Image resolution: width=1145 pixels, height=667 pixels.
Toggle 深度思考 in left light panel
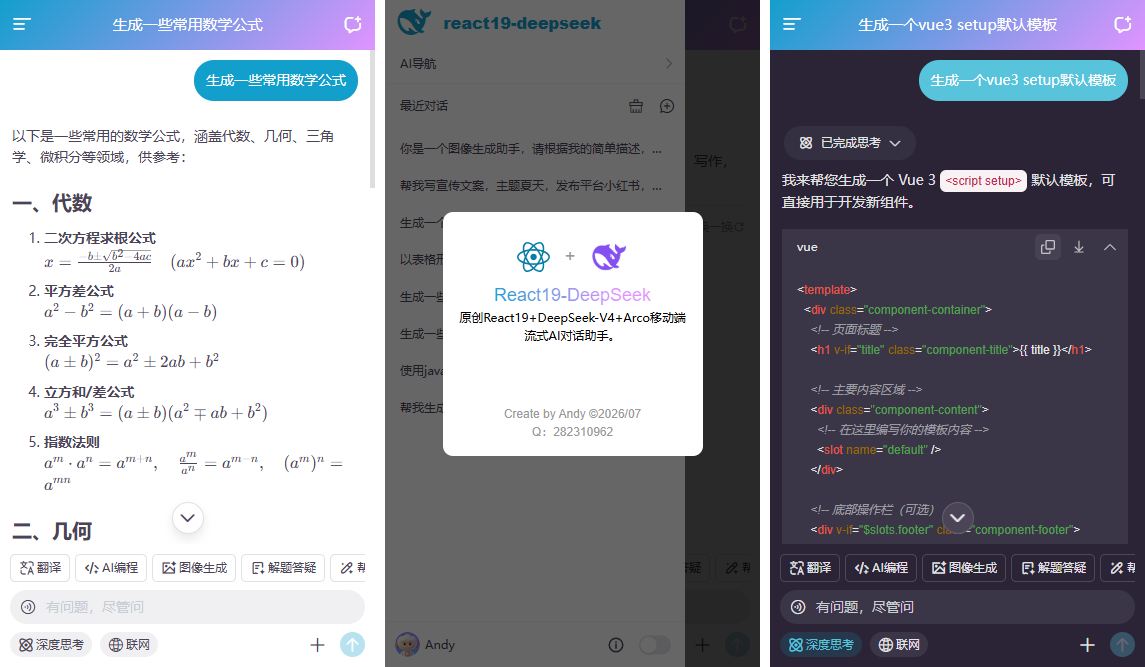coord(51,644)
